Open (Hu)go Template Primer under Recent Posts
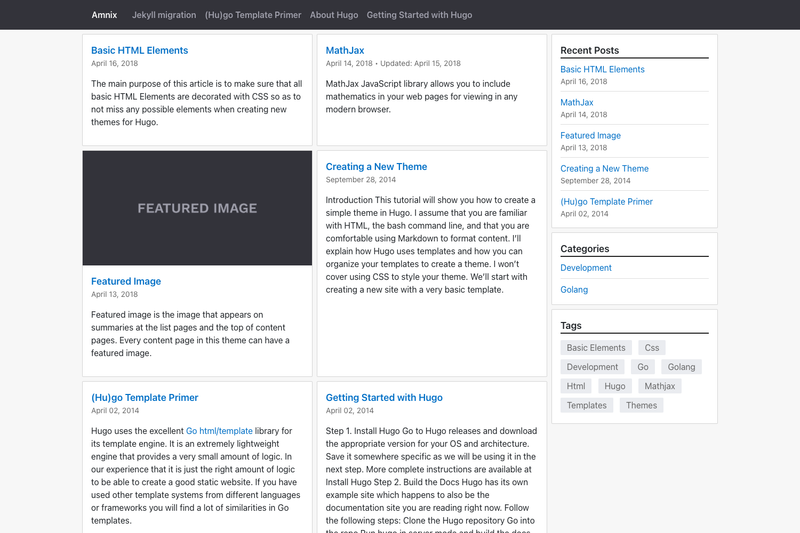 click(x=606, y=202)
